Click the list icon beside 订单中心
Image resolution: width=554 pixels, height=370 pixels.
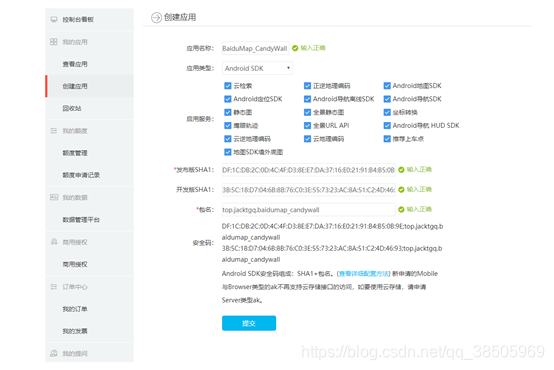click(x=54, y=287)
